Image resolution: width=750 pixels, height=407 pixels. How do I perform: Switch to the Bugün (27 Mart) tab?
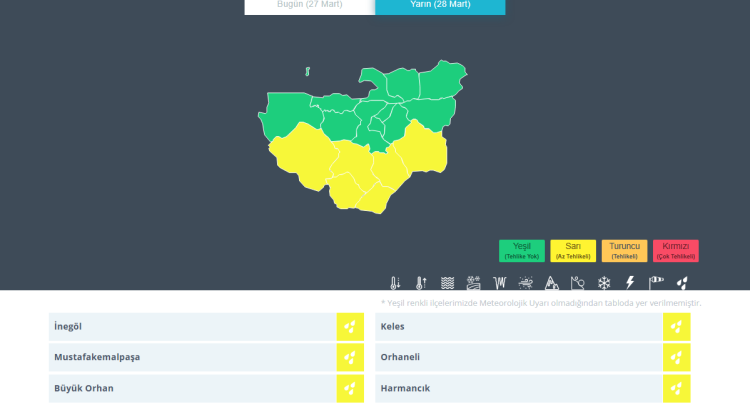click(x=309, y=5)
